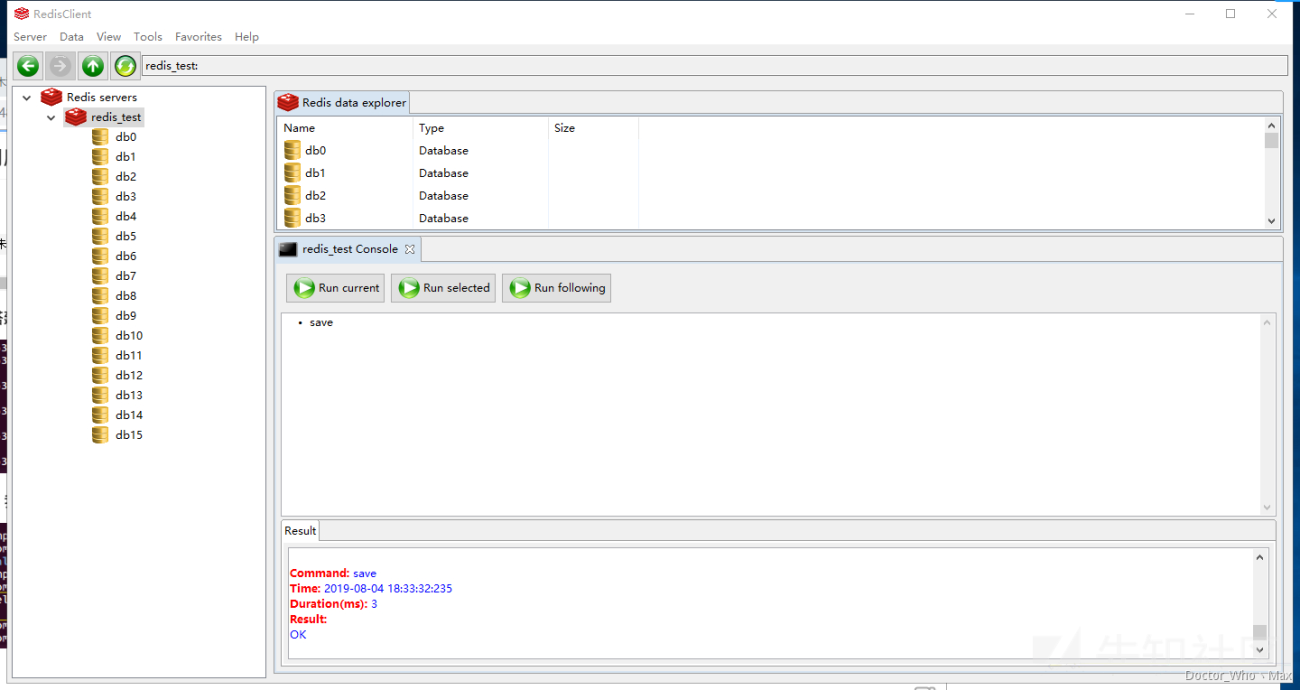Click the db1 icon in data explorer table
This screenshot has width=1300, height=690.
tap(292, 173)
